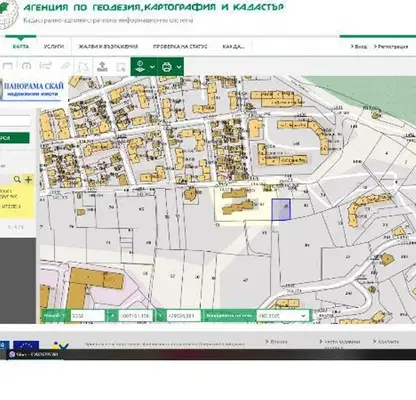
Task: Click the pencil draw tool icon
Action: point(65,66)
